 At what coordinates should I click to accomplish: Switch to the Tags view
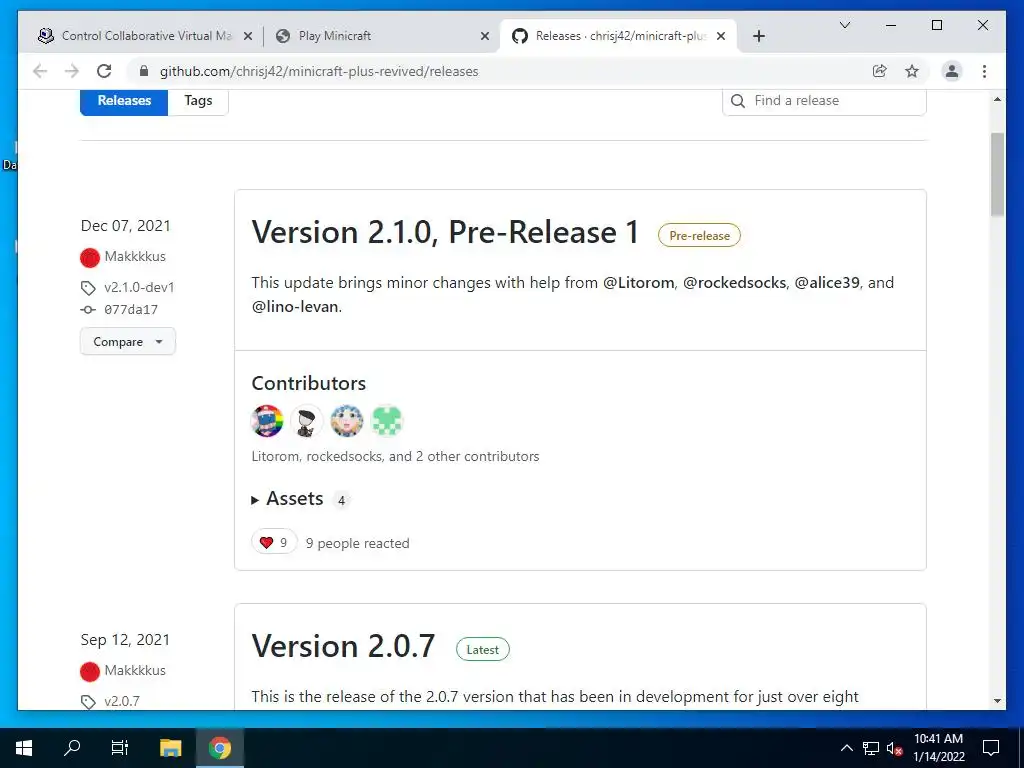click(198, 101)
